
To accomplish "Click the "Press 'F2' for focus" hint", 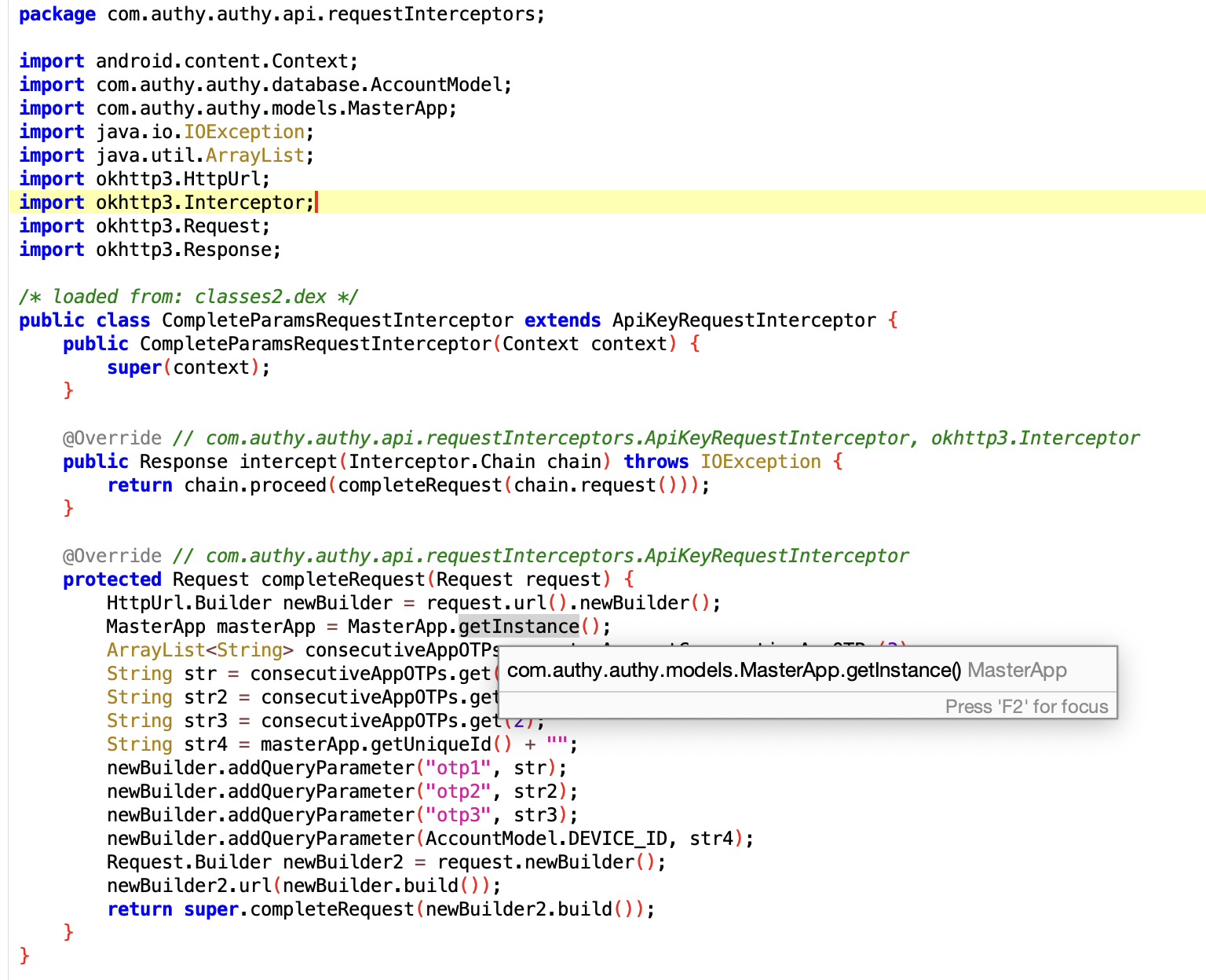I will (1027, 706).
